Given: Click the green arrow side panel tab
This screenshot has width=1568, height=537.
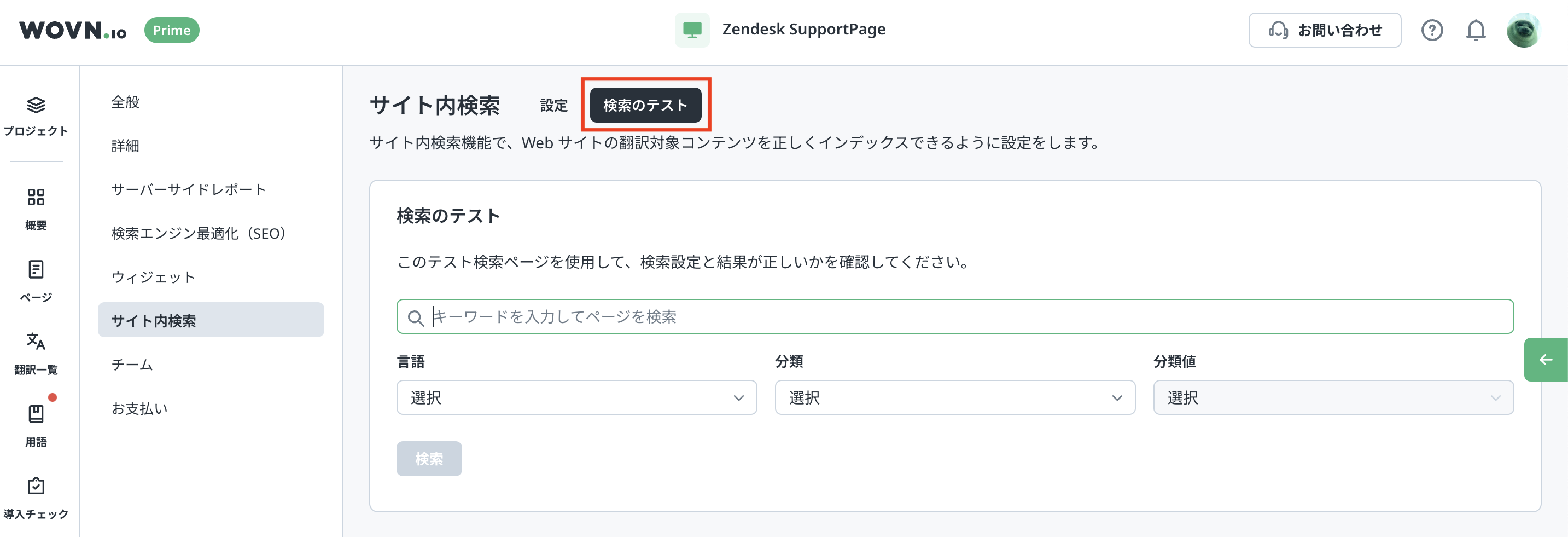Looking at the screenshot, I should coord(1546,360).
